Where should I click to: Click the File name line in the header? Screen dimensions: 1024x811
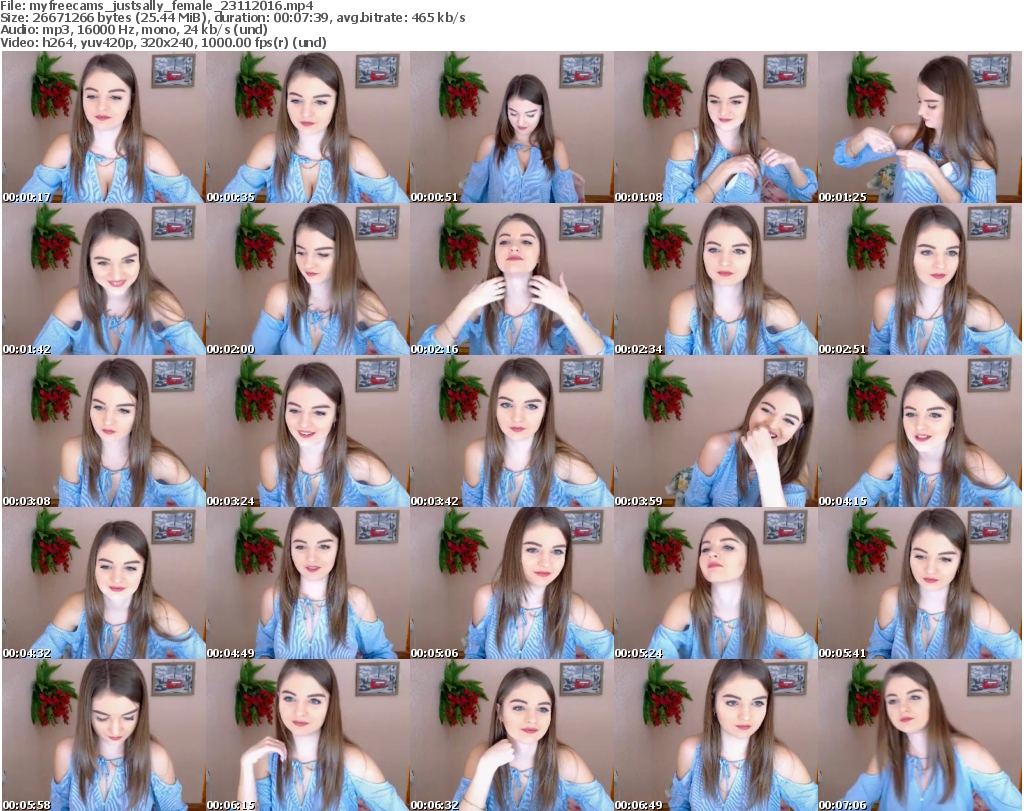pyautogui.click(x=157, y=6)
